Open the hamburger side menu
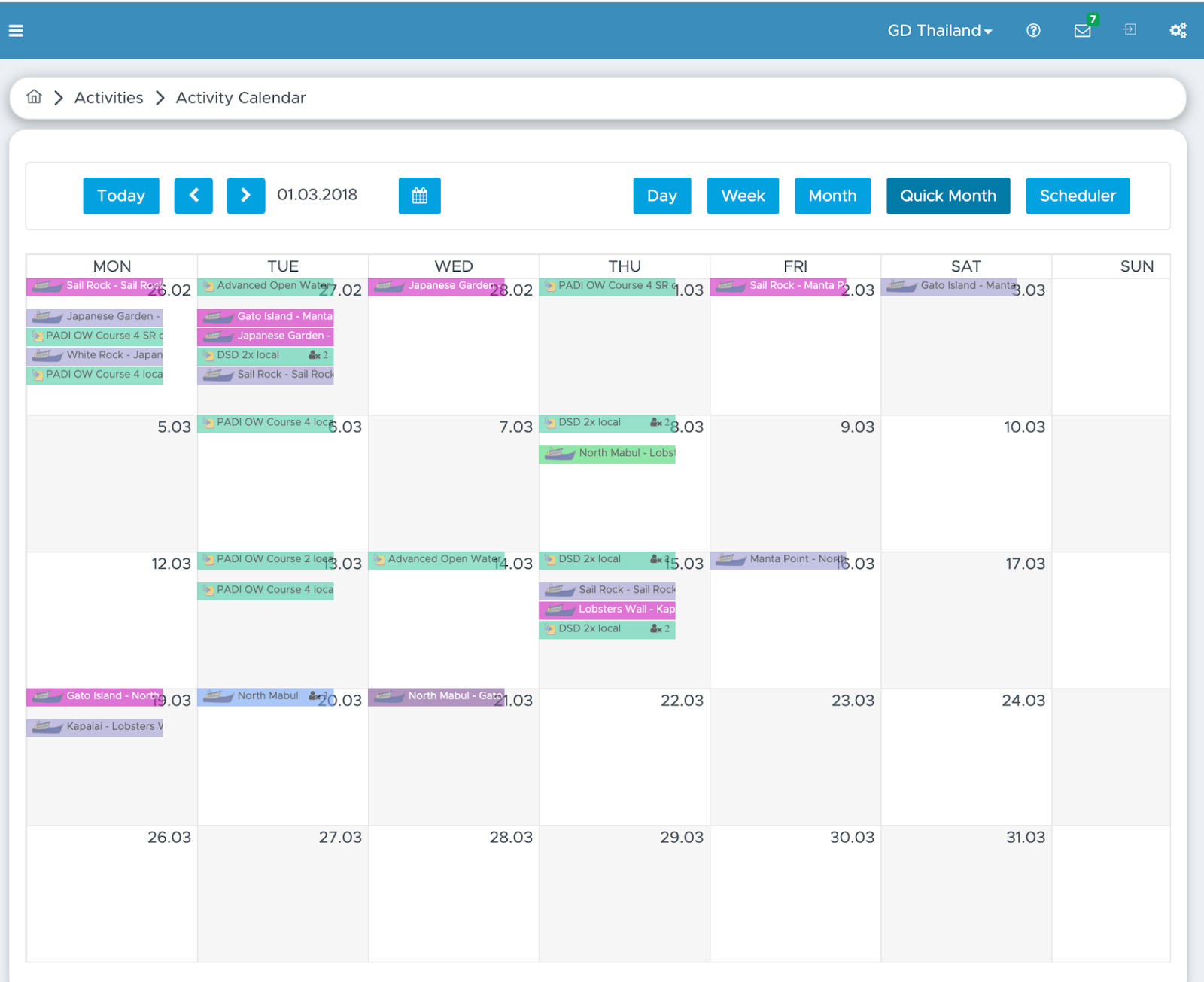 [16, 31]
